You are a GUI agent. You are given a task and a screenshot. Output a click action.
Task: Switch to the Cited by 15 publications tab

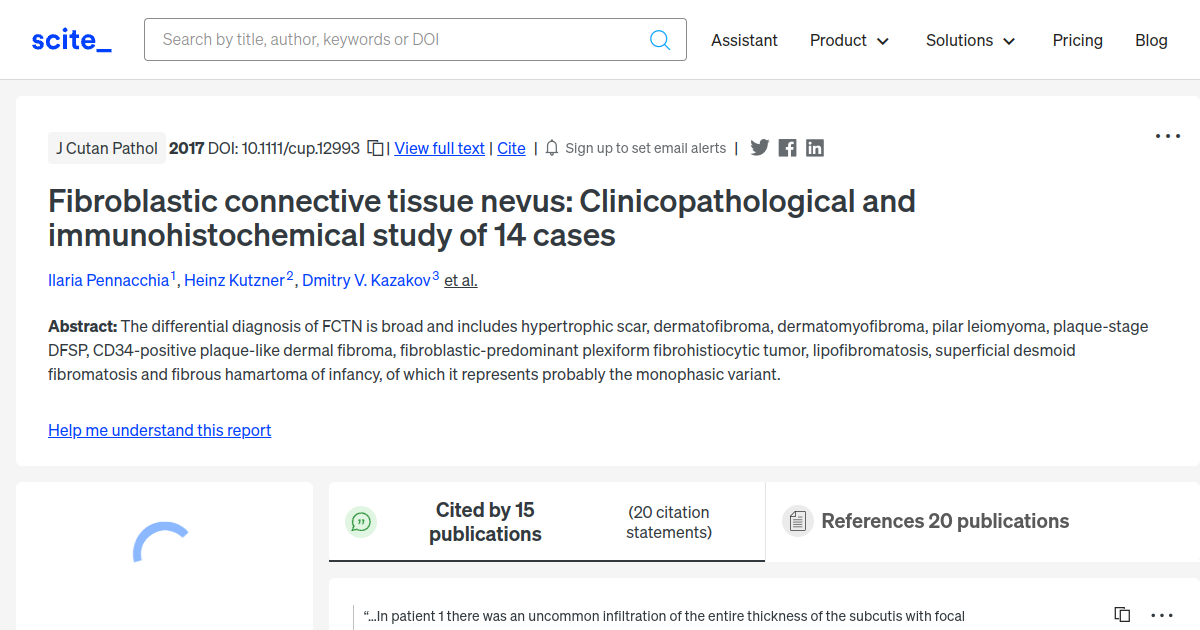[x=485, y=521]
